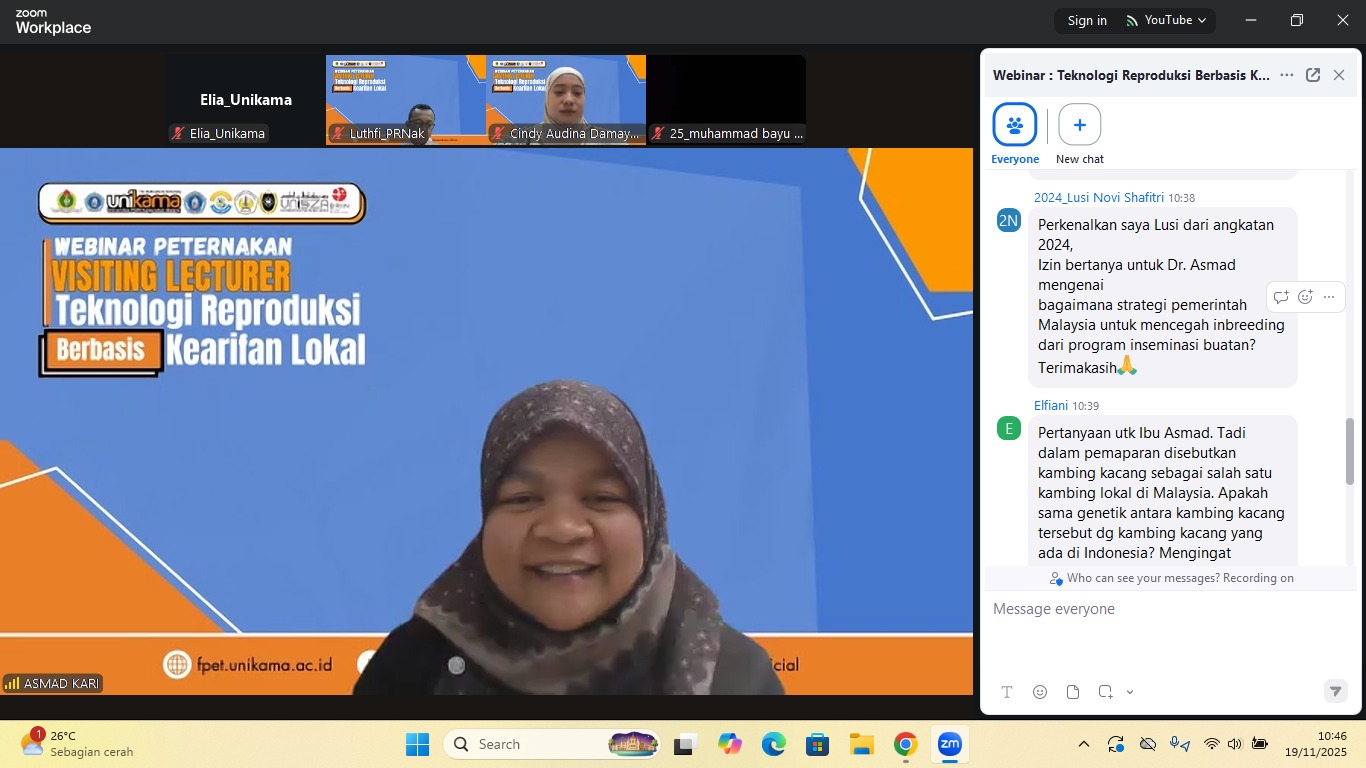The width and height of the screenshot is (1366, 768).
Task: Add emoji reaction to Lusi's message
Action: pyautogui.click(x=1305, y=297)
